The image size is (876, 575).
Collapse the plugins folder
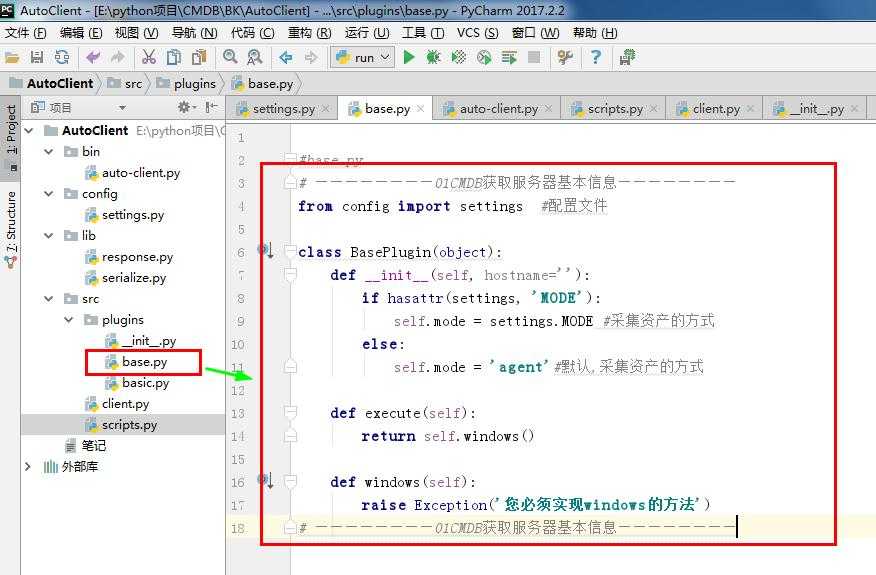(69, 320)
